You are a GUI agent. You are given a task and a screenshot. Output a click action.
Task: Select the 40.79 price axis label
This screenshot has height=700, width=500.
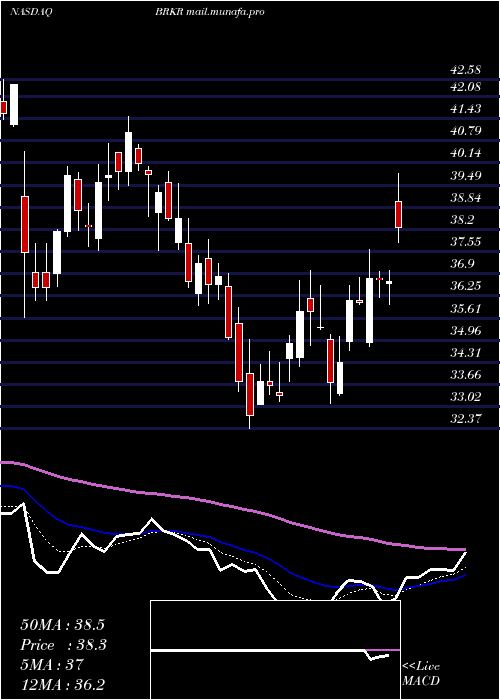(465, 131)
